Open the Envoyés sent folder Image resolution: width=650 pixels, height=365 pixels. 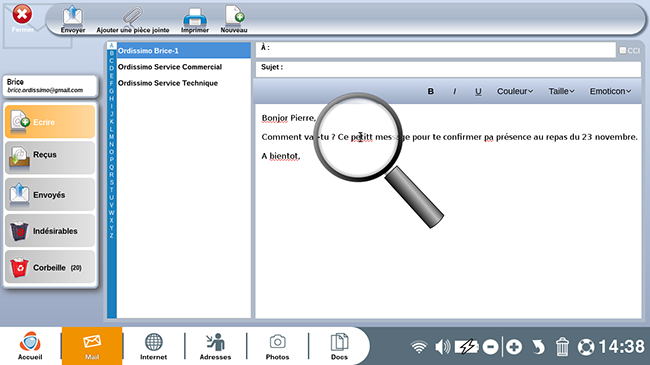point(50,194)
